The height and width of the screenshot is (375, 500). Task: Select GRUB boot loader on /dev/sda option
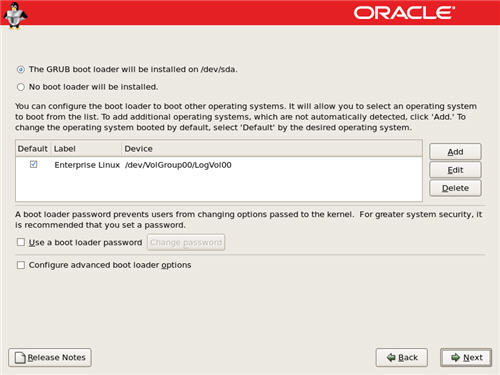[x=21, y=70]
